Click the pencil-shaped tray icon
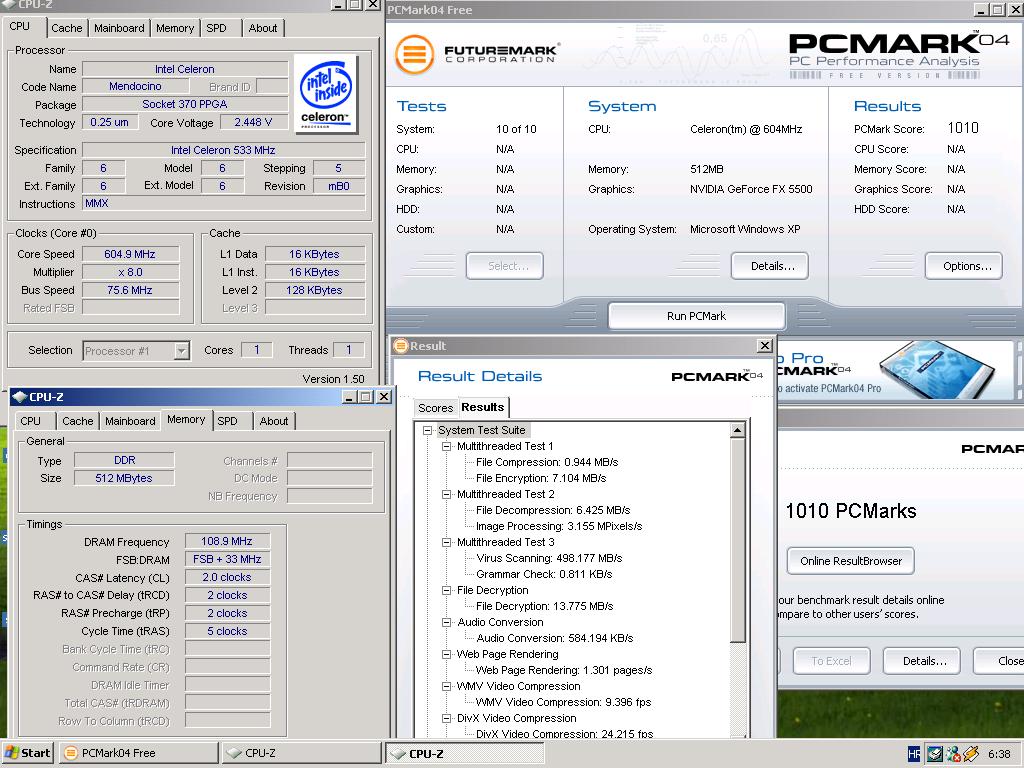This screenshot has height=768, width=1024. [x=970, y=754]
